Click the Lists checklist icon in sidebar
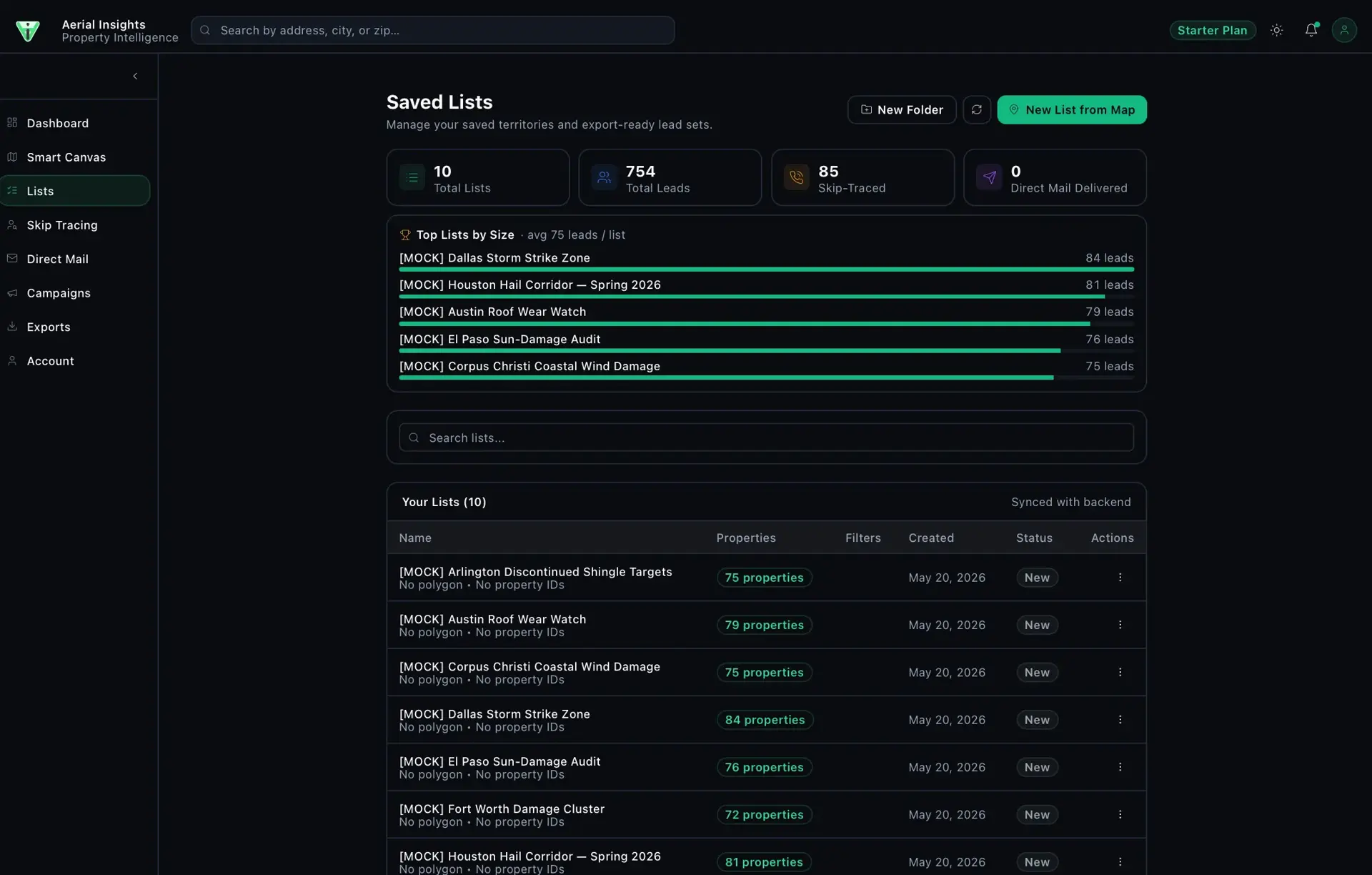 coord(12,190)
